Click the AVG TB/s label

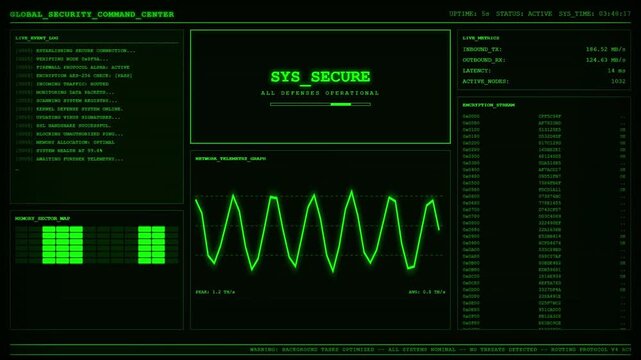pos(427,292)
